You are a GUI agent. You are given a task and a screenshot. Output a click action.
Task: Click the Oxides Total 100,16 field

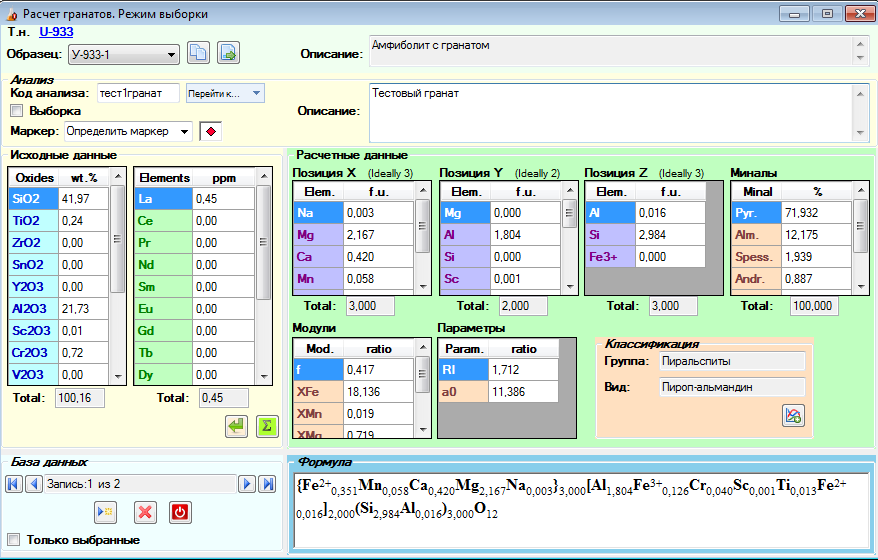[80, 398]
